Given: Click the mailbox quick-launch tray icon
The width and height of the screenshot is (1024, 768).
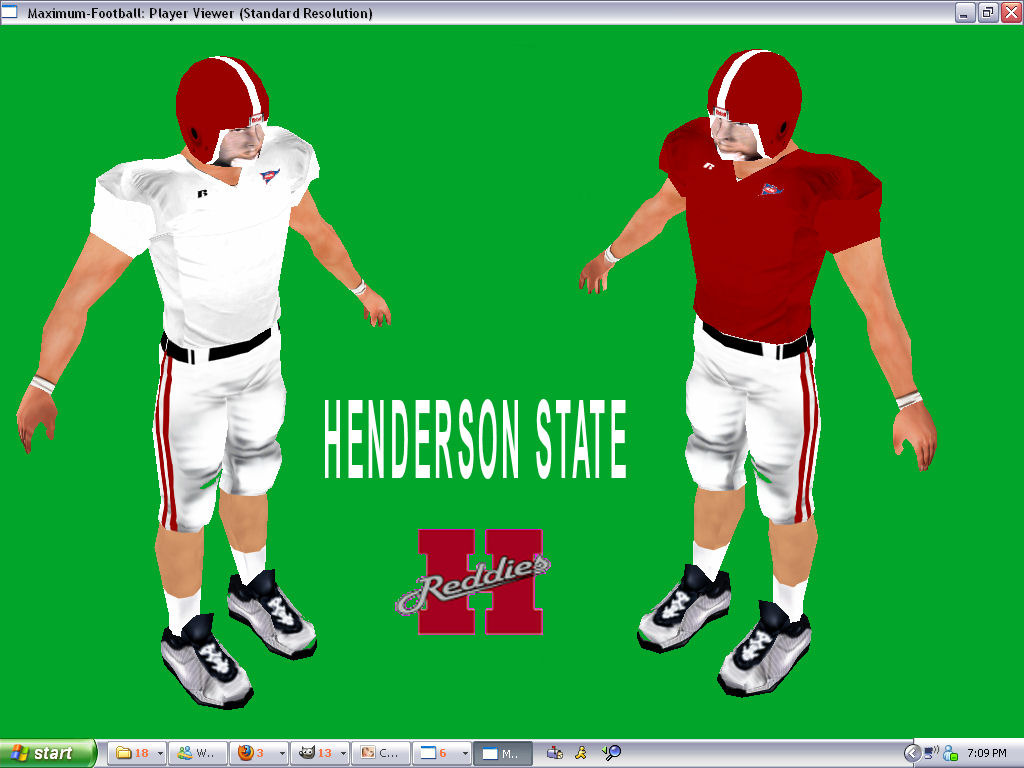Looking at the screenshot, I should pyautogui.click(x=555, y=753).
